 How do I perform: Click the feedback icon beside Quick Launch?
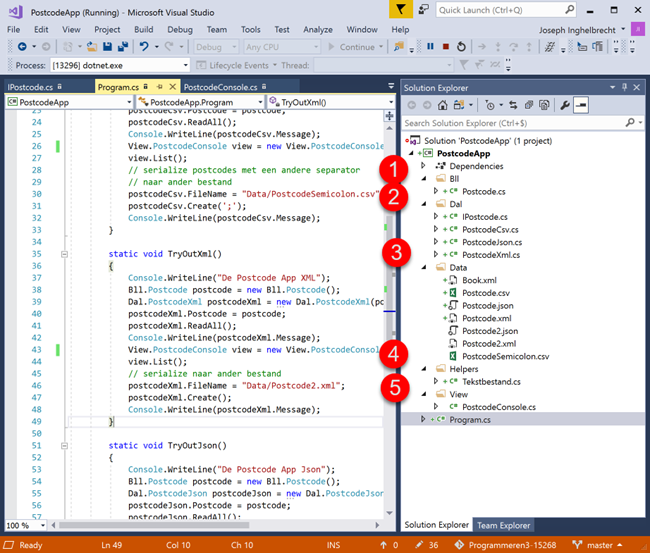click(x=423, y=10)
